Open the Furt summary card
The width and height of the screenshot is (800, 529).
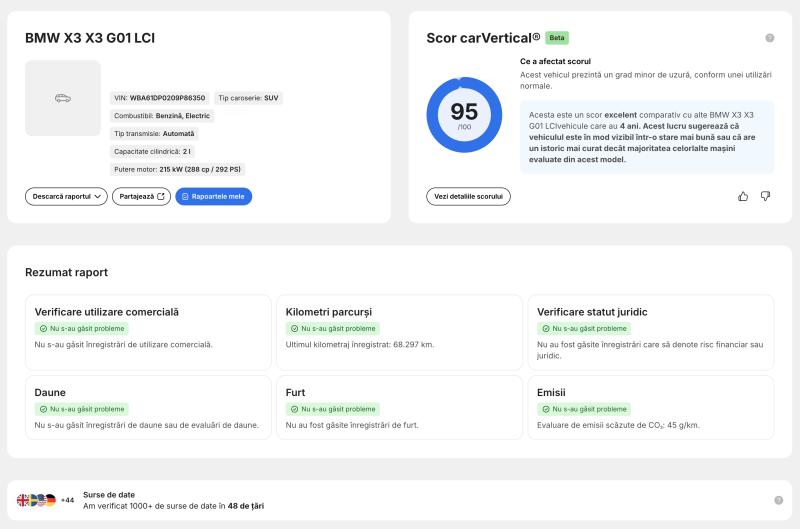pyautogui.click(x=399, y=408)
